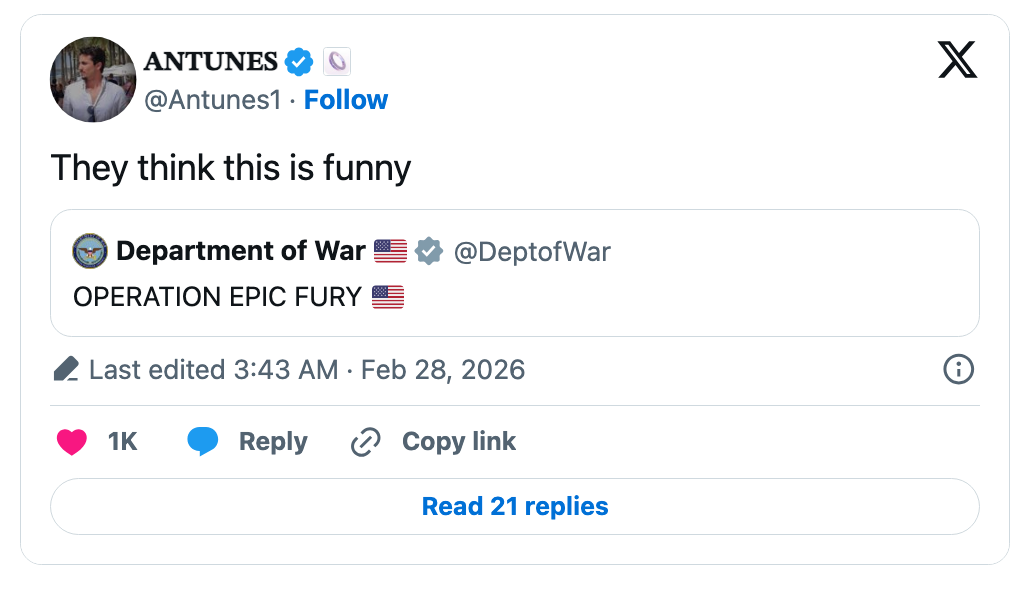Click the edit pencil icon
1030x592 pixels.
coord(66,371)
